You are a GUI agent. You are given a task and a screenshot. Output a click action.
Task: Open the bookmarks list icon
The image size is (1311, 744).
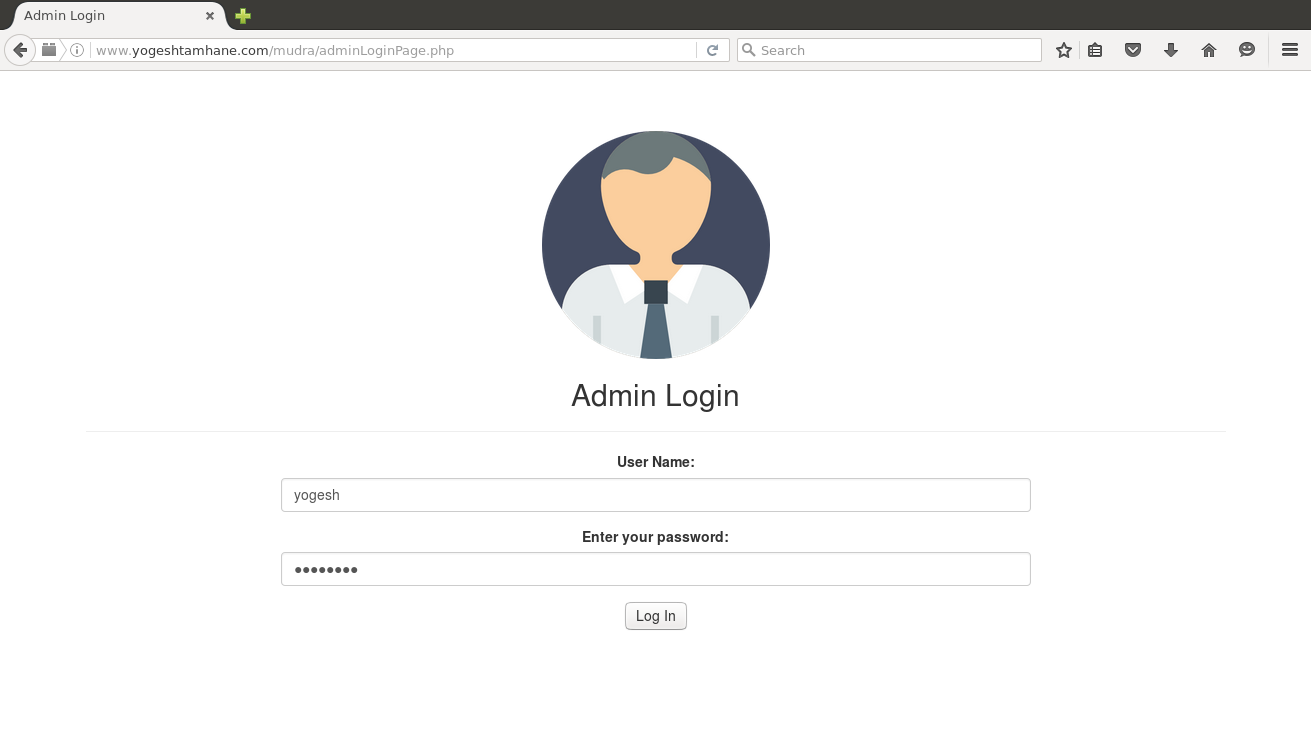coord(1095,50)
